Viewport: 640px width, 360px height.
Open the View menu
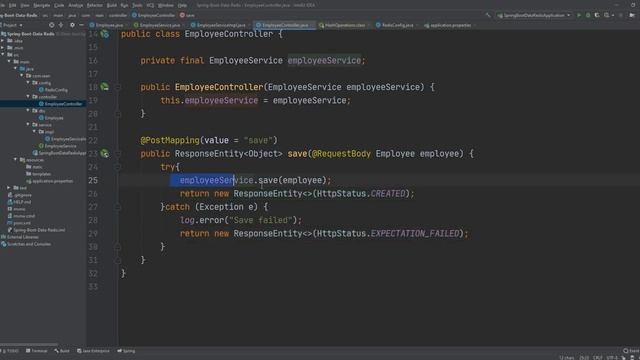[x=25, y=5]
